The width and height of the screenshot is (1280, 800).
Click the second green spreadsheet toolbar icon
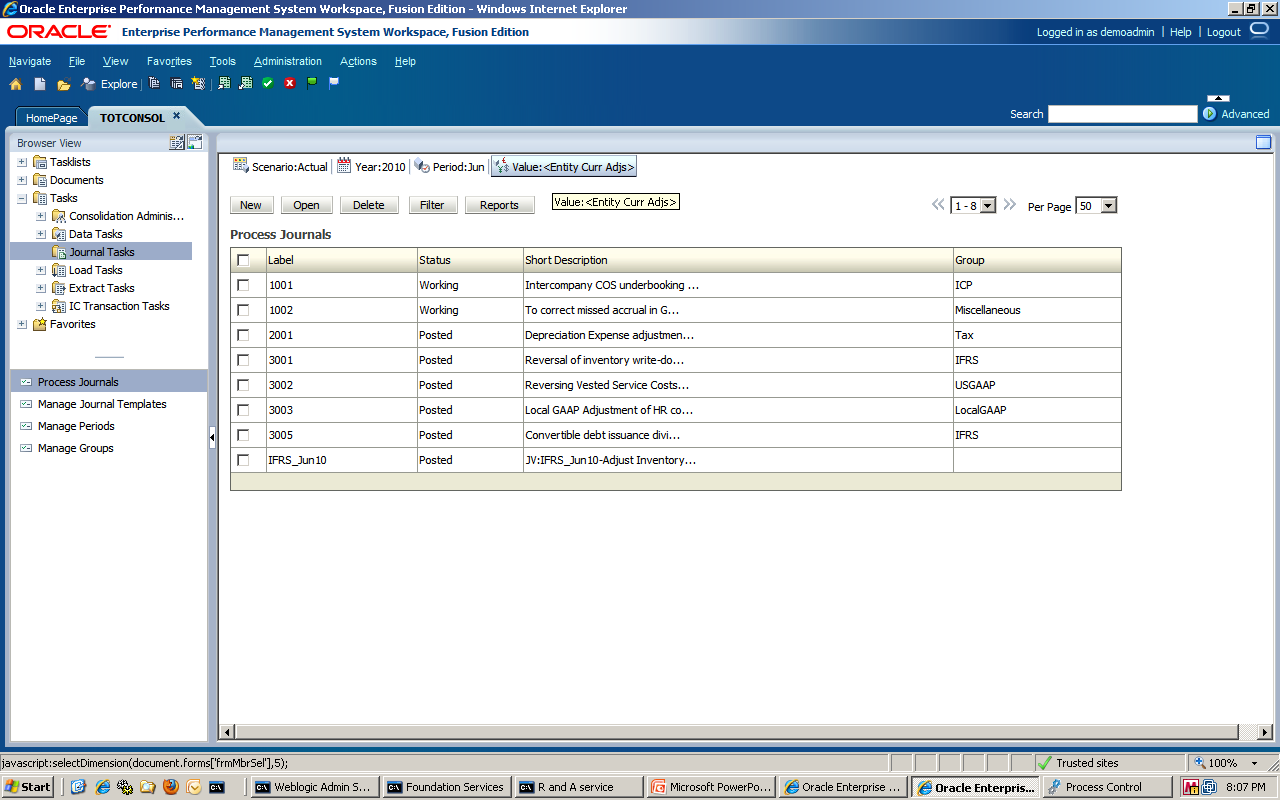[246, 83]
